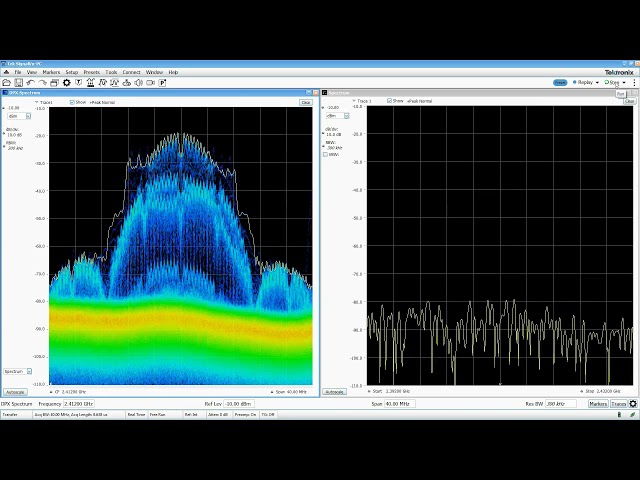Open the File menu

(18, 72)
